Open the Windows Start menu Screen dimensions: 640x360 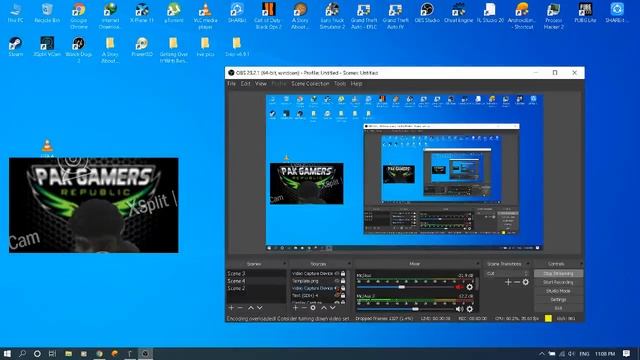(x=7, y=353)
